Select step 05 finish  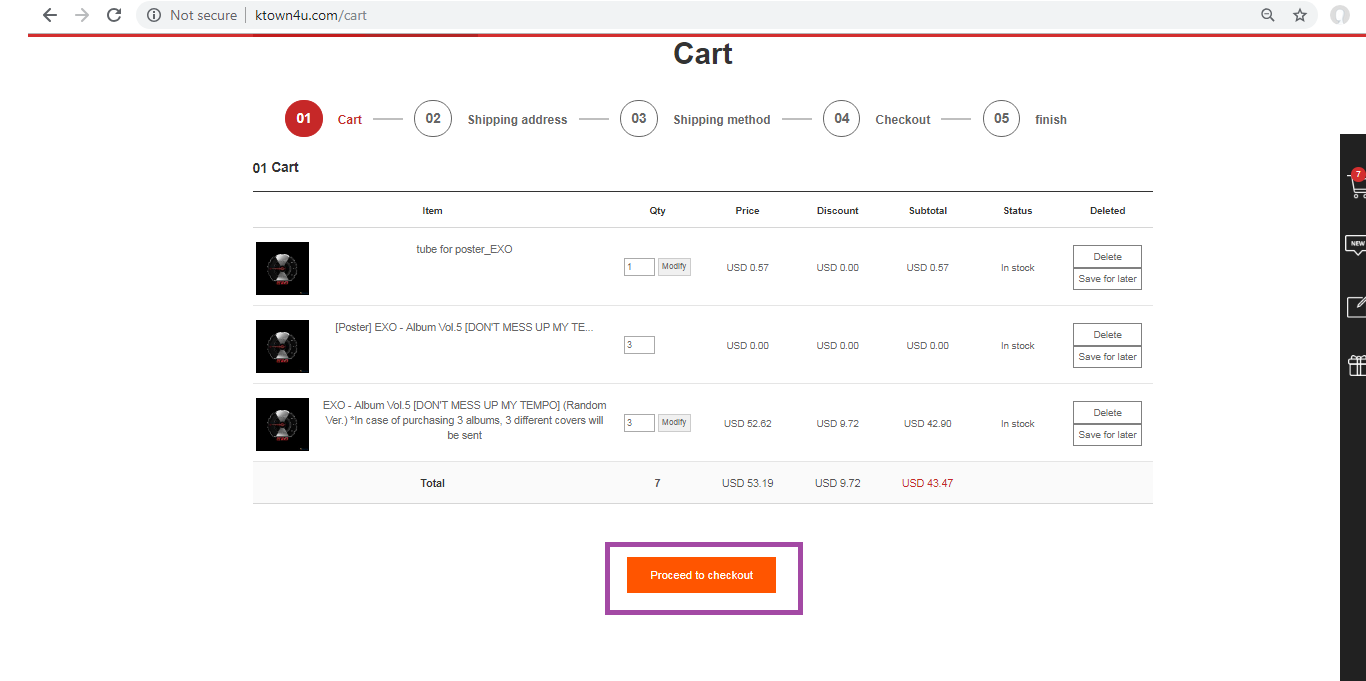[x=1002, y=118]
